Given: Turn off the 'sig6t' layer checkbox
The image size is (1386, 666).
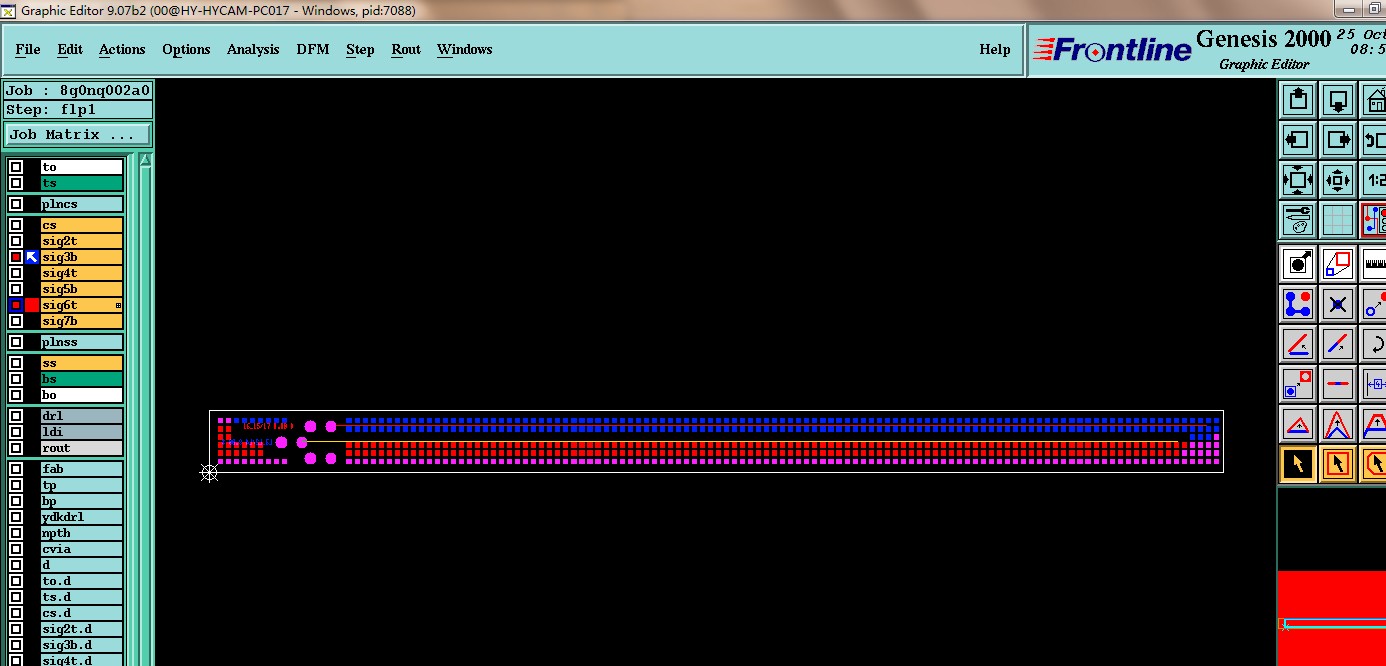Looking at the screenshot, I should (16, 305).
